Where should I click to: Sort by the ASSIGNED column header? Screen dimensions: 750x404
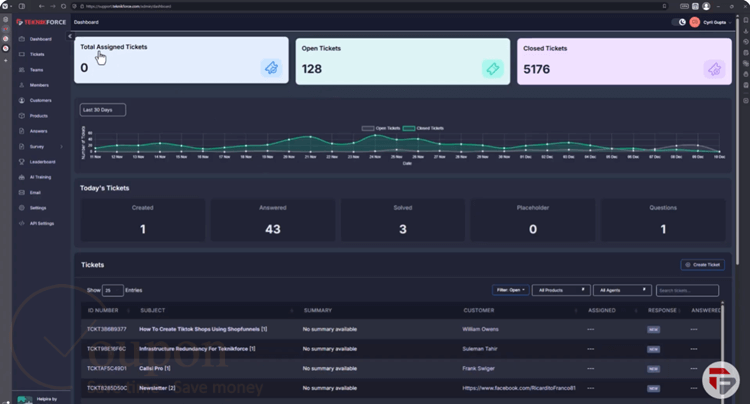(602, 310)
